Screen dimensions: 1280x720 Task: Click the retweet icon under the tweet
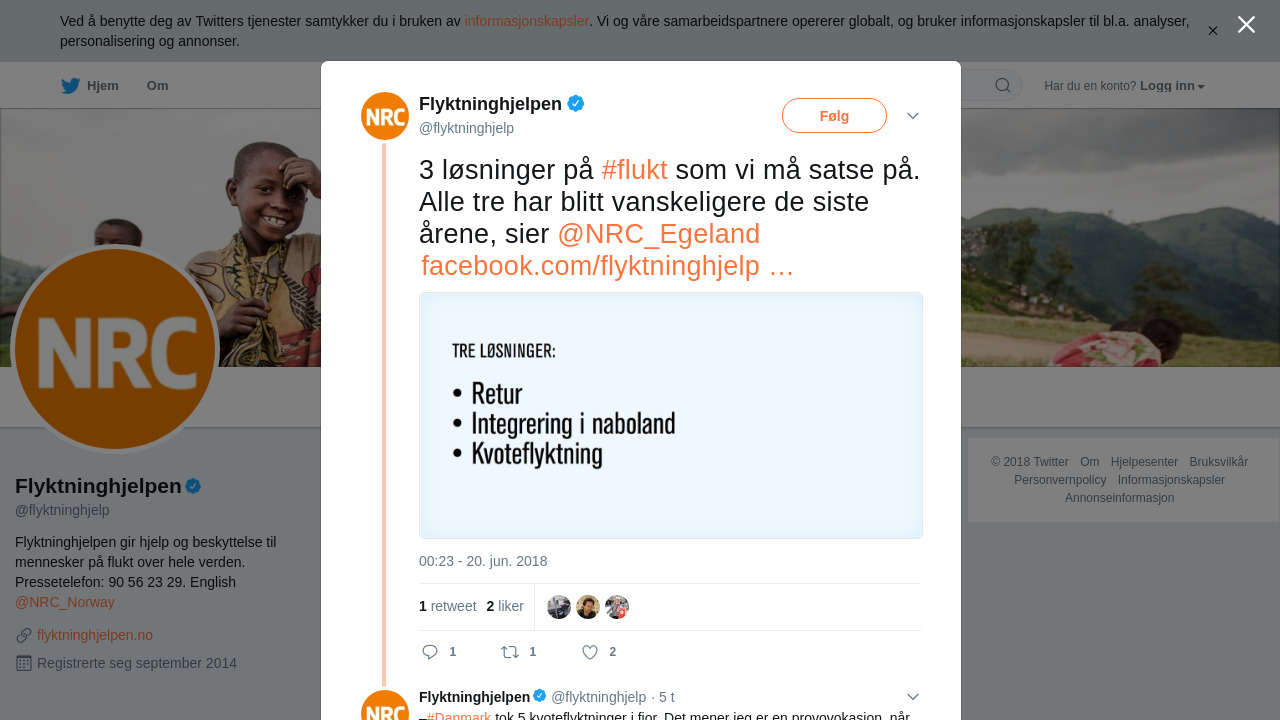pos(510,652)
